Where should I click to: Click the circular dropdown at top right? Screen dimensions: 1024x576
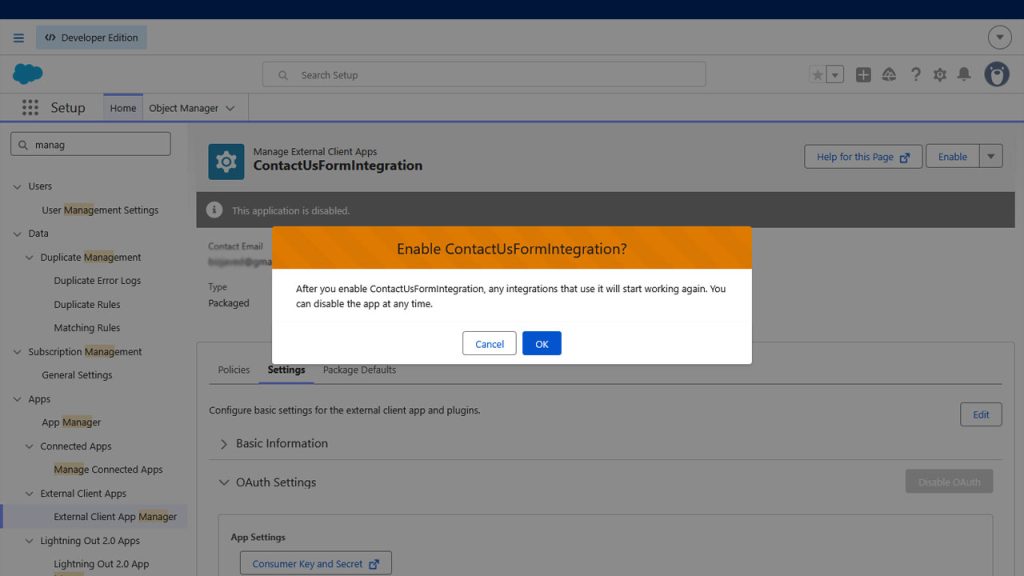coord(999,37)
